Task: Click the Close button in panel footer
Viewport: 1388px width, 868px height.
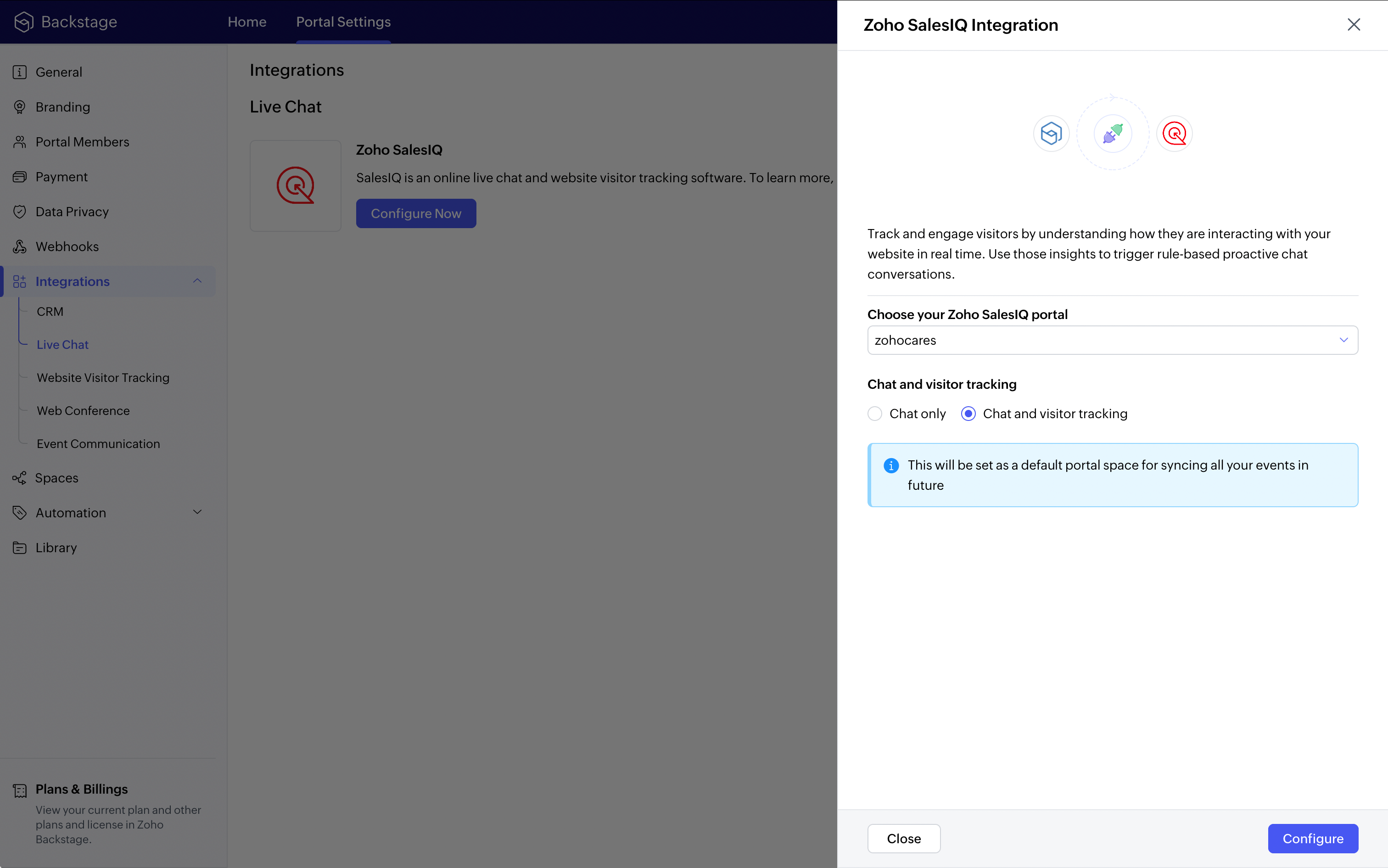Action: coord(903,838)
